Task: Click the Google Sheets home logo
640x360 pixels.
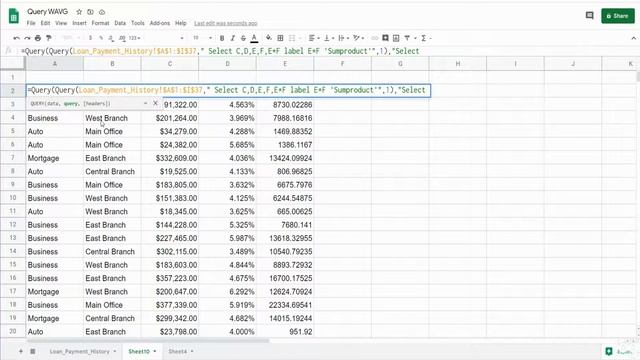Action: [13, 16]
